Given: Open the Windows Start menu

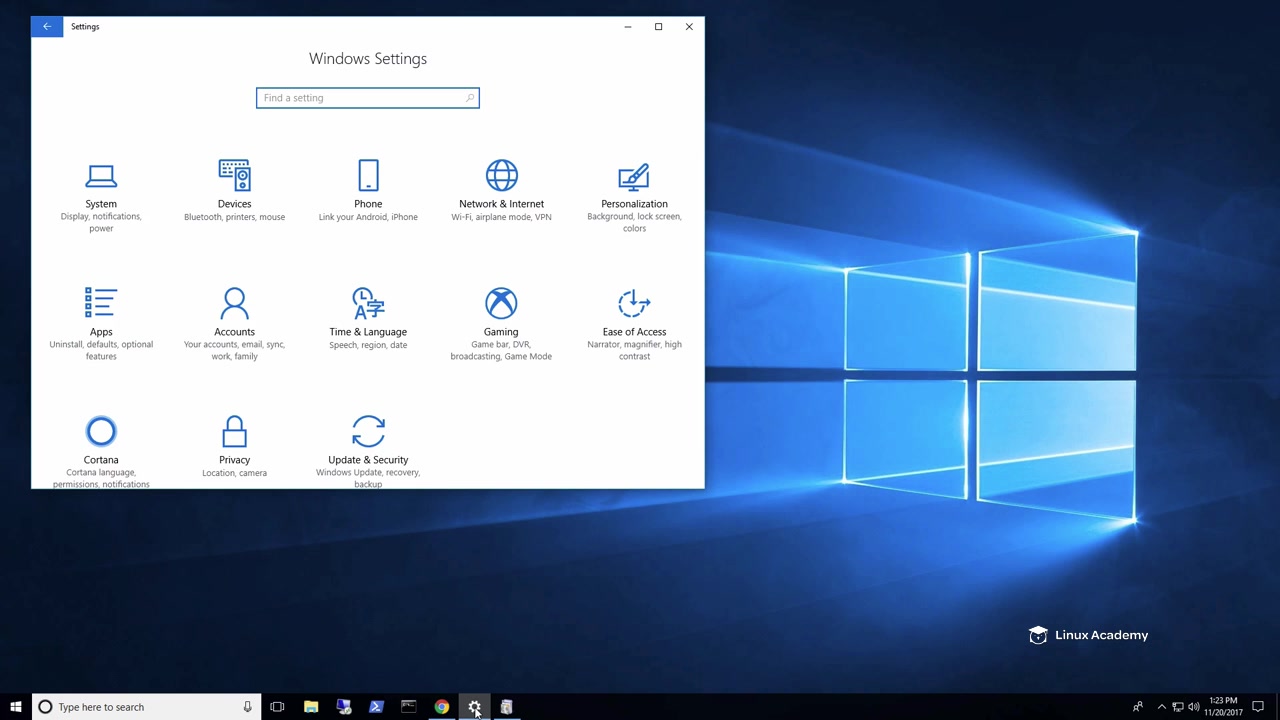Looking at the screenshot, I should point(15,707).
